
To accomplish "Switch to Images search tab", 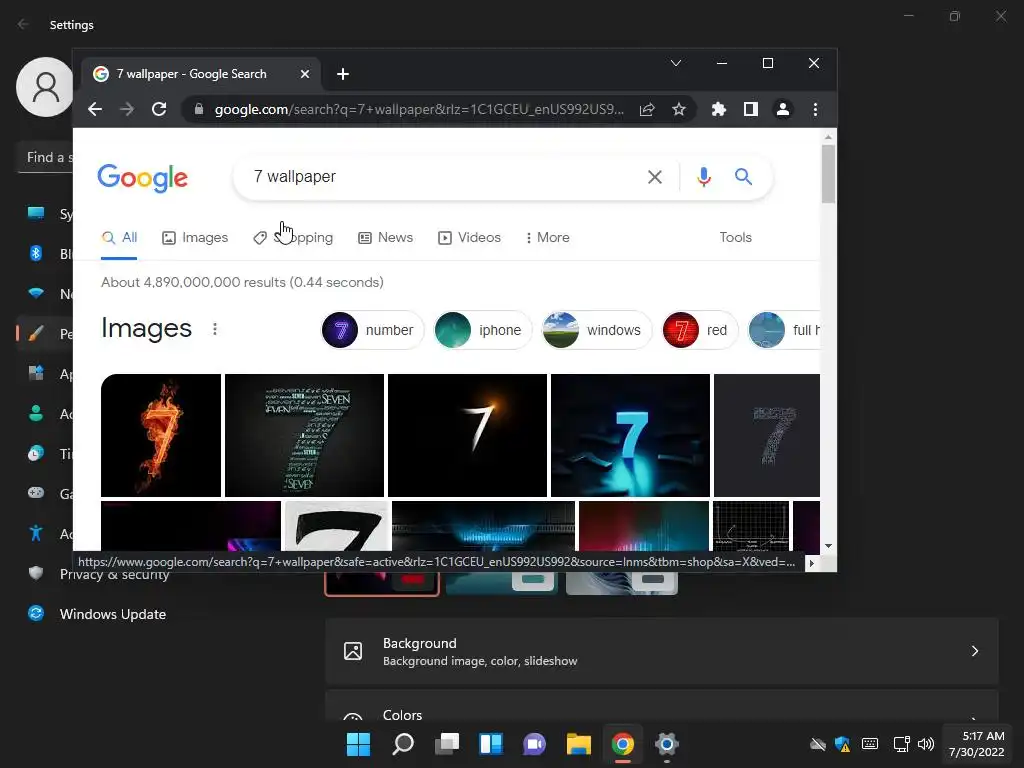I will pos(195,238).
